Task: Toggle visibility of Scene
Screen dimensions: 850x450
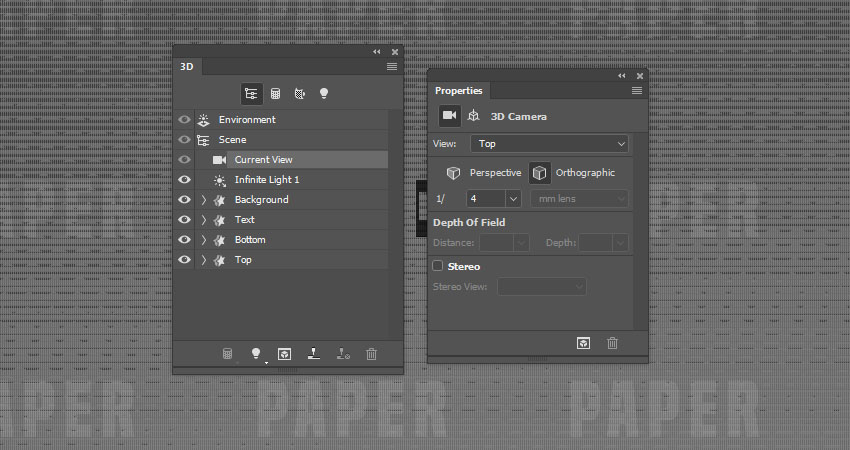Action: click(x=184, y=140)
